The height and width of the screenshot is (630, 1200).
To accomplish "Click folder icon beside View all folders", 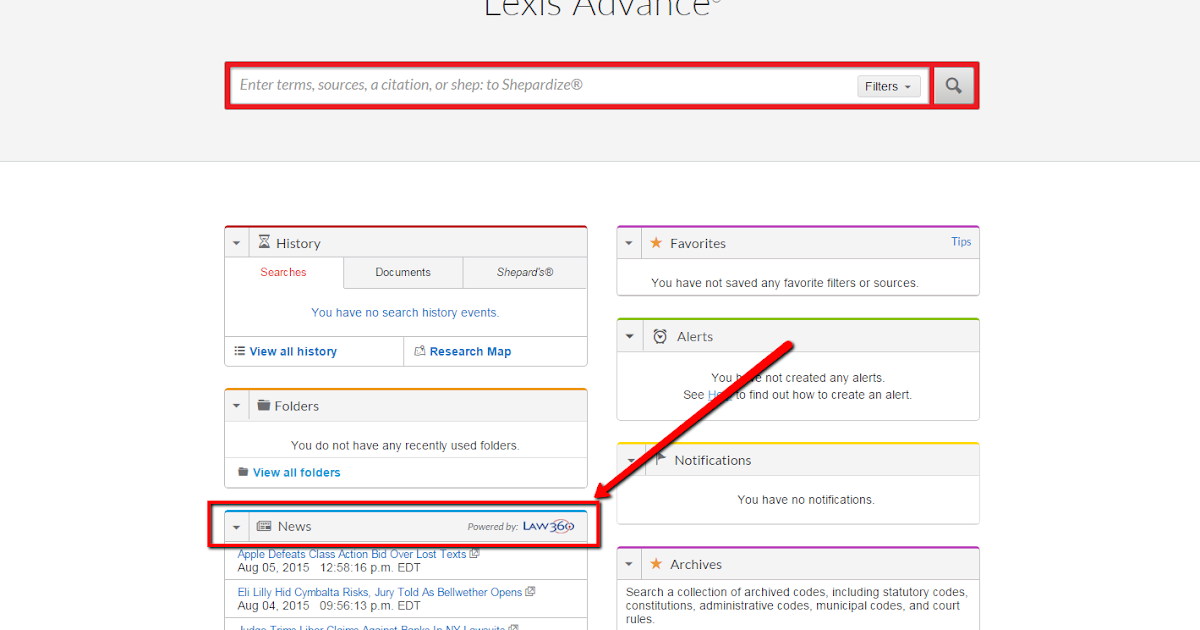I will [243, 472].
